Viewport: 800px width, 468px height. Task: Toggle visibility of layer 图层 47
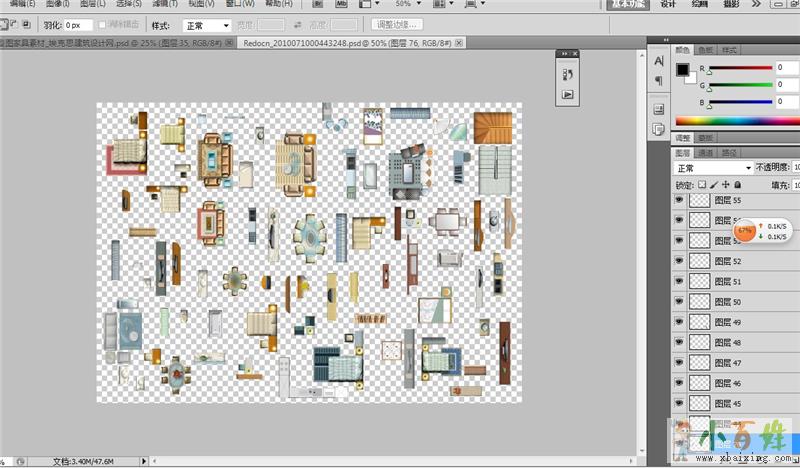(x=679, y=362)
